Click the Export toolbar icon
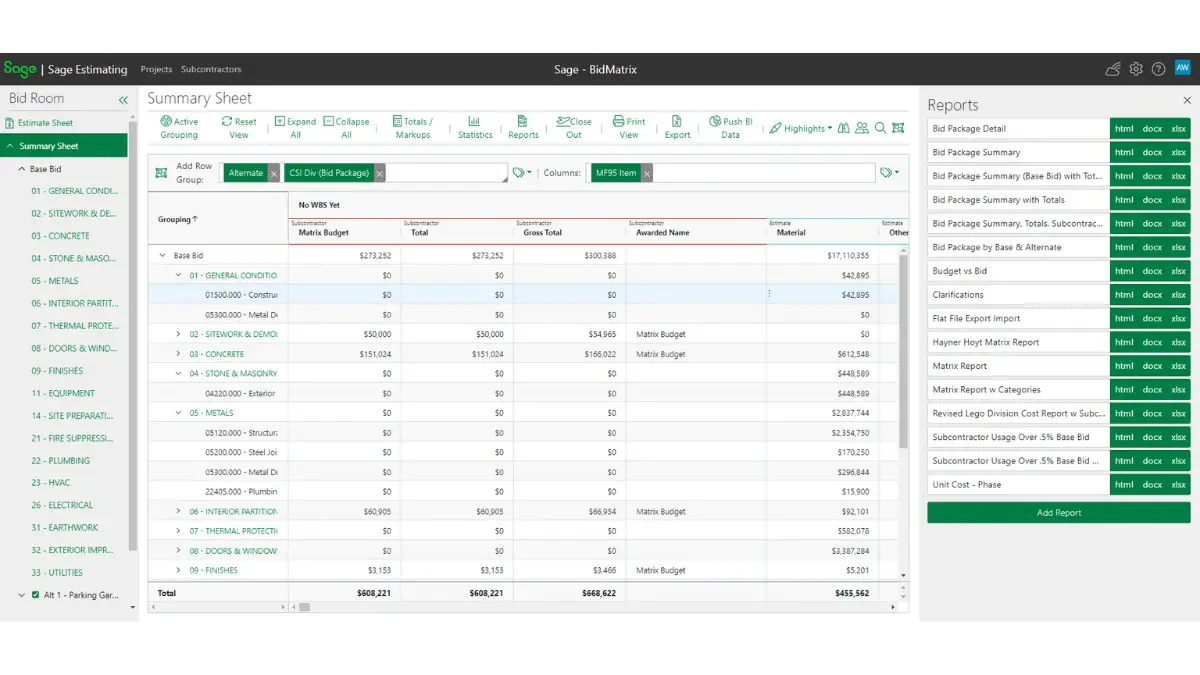1200x675 pixels. click(x=677, y=121)
